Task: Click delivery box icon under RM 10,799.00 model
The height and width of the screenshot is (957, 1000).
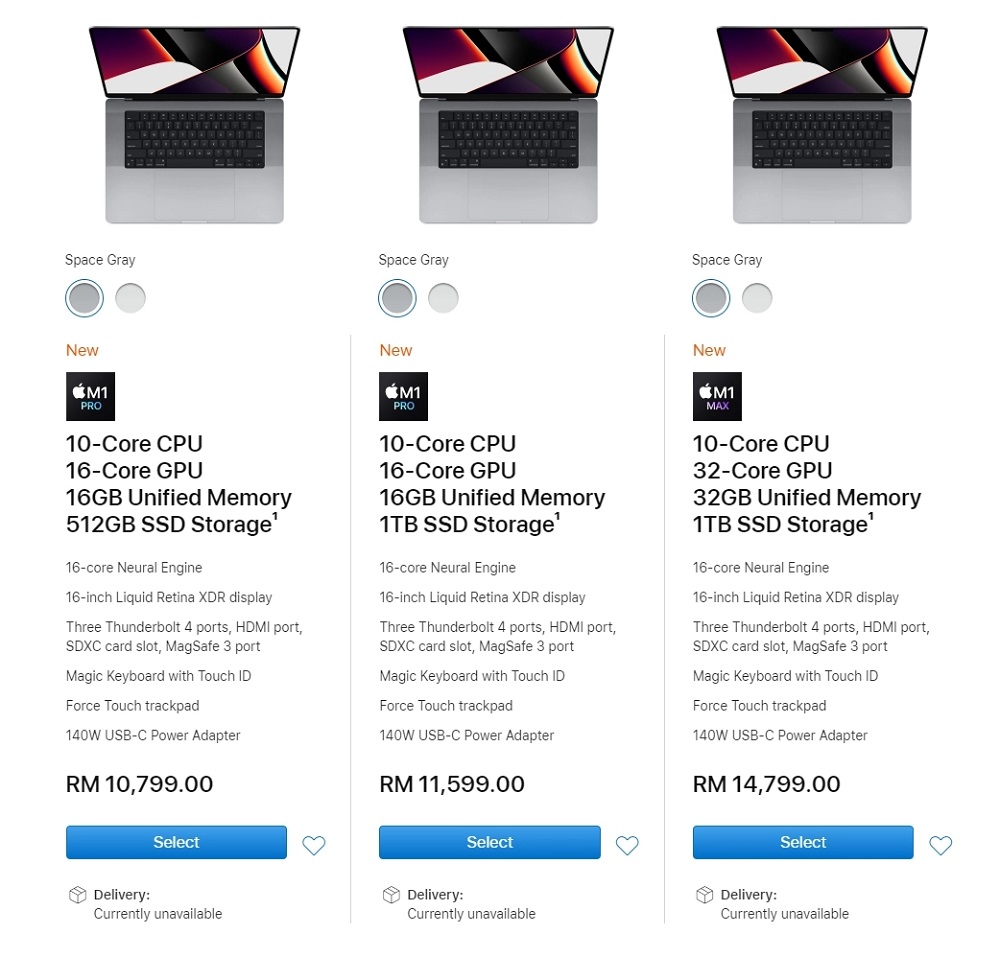Action: tap(77, 895)
